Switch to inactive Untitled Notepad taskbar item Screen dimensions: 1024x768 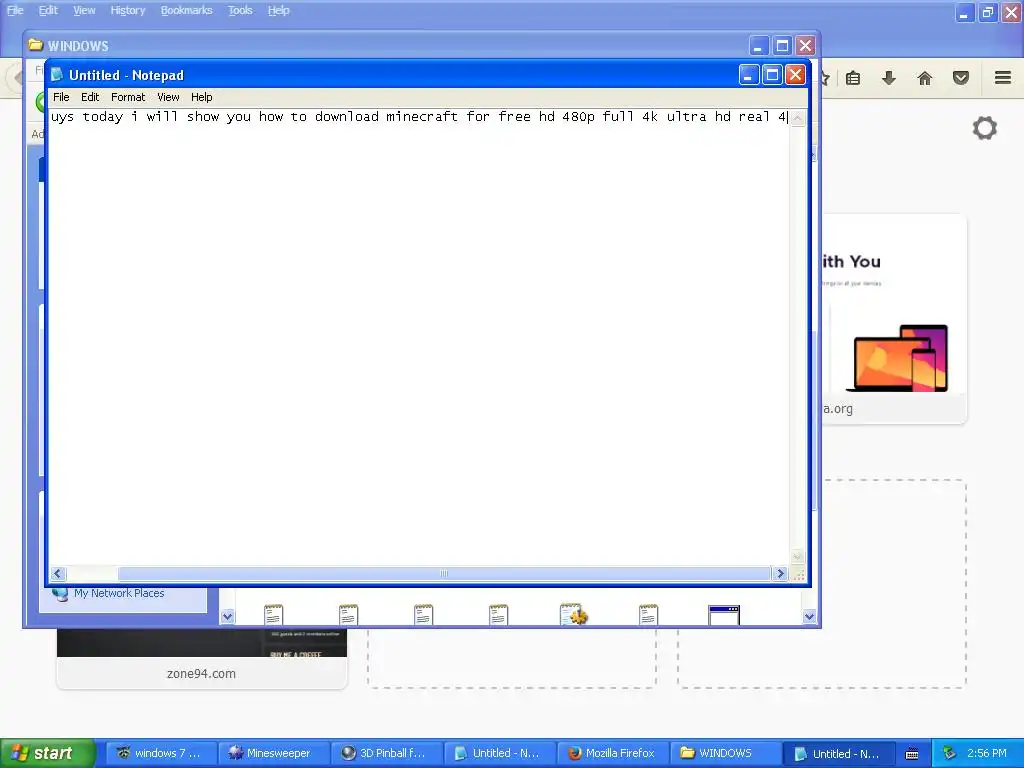499,753
